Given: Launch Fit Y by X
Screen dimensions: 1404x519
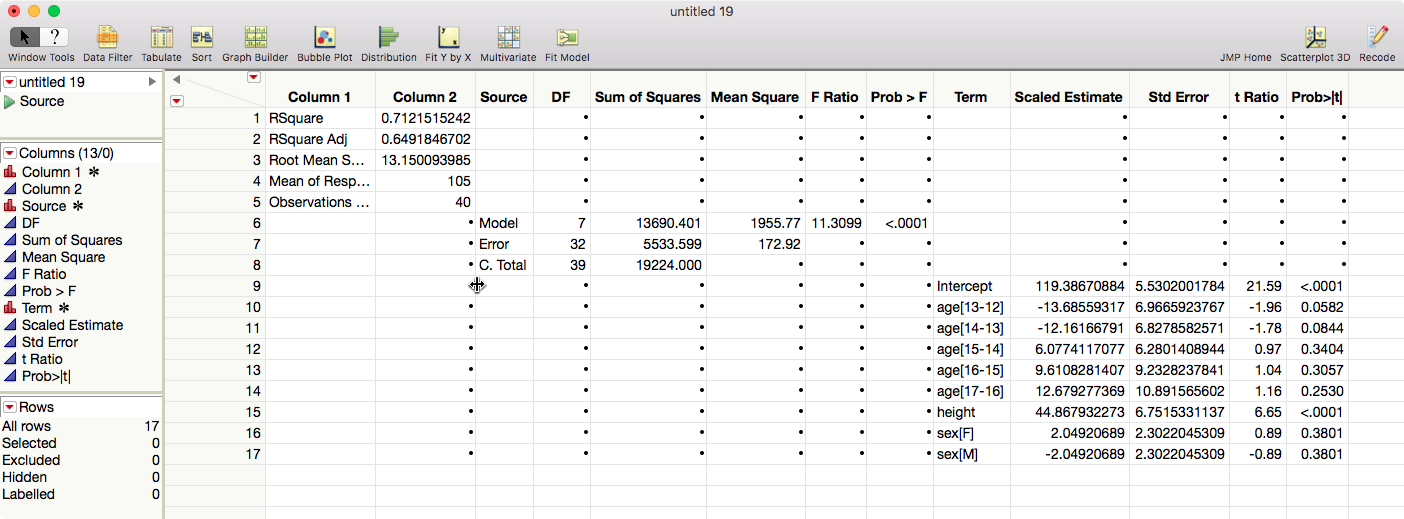Looking at the screenshot, I should 447,38.
